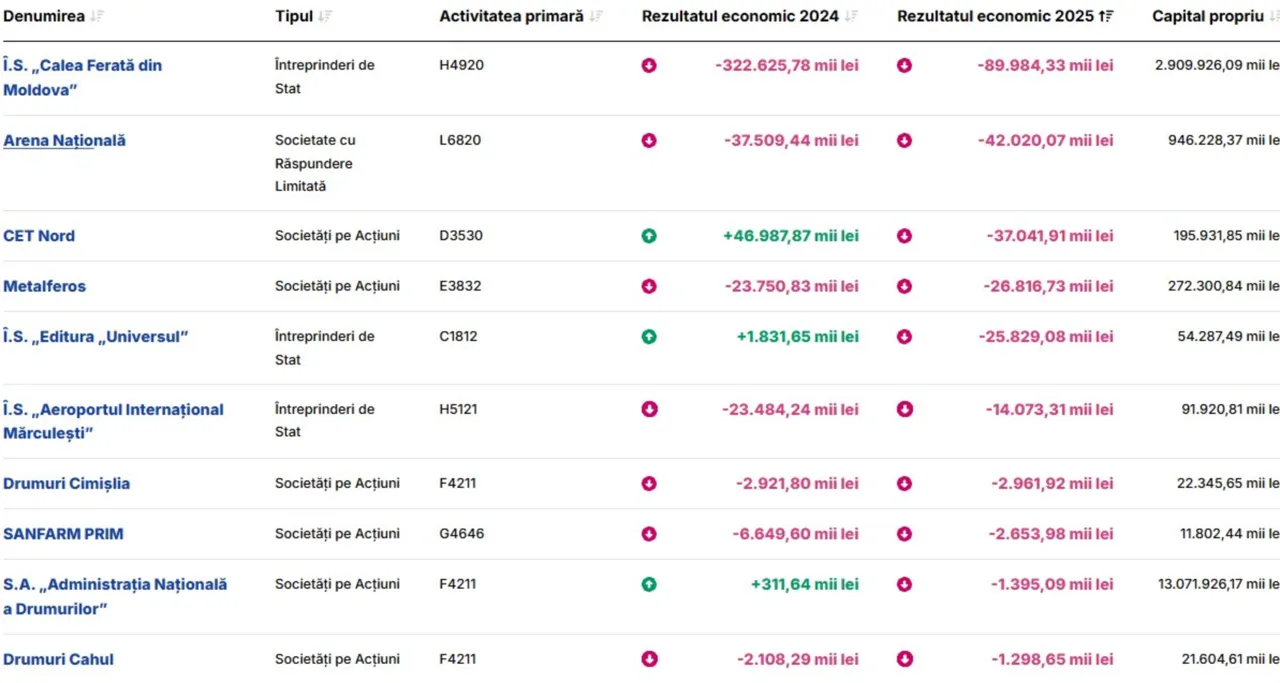Click sort icon for Rezultatul economic 2024

pyautogui.click(x=851, y=17)
